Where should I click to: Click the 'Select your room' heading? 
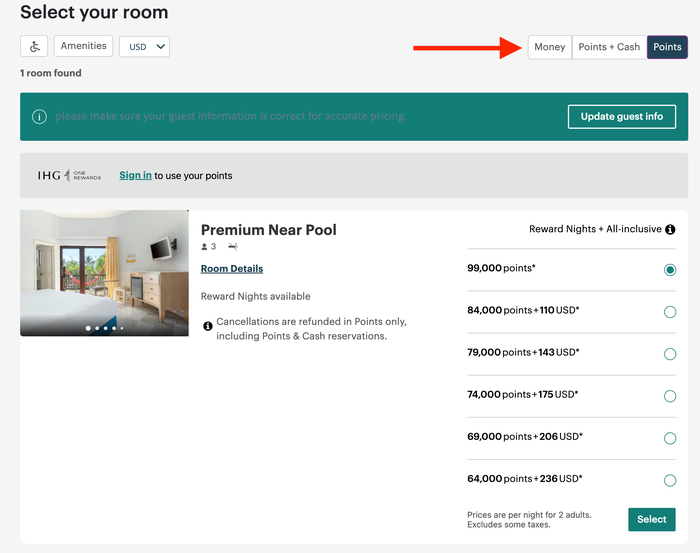coord(94,12)
